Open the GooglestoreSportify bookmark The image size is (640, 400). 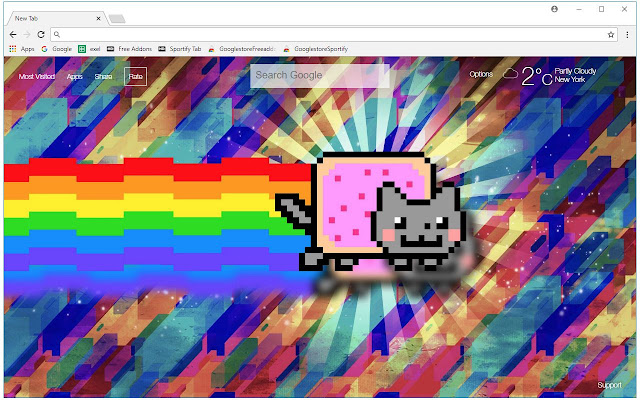tap(316, 49)
